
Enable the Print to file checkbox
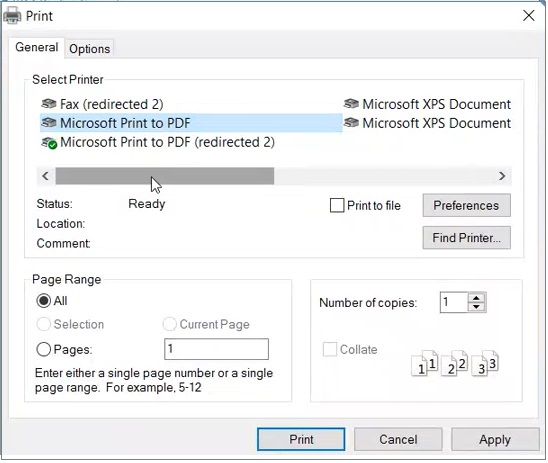[337, 205]
